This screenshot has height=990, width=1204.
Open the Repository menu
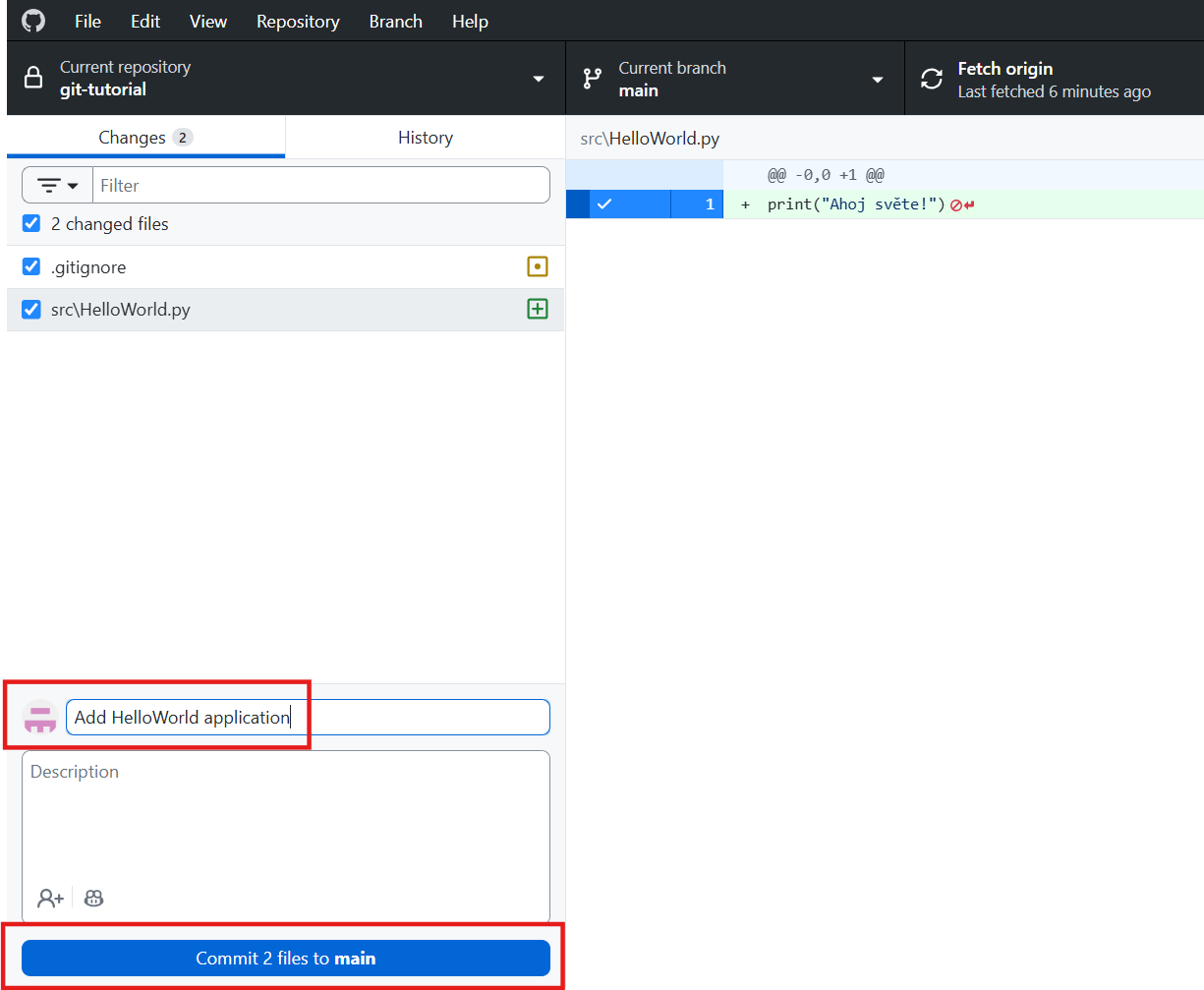pos(298,21)
